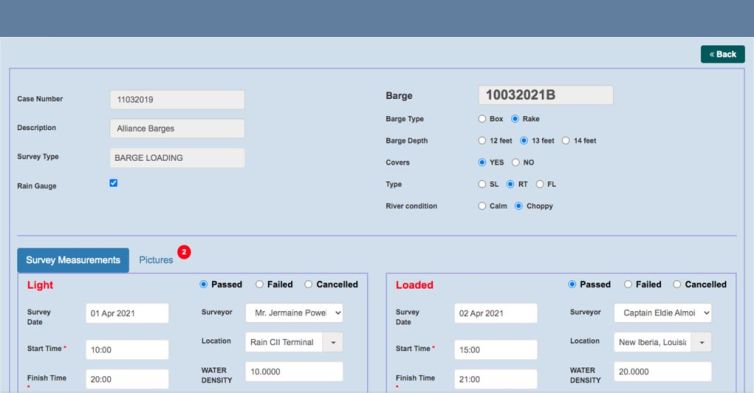This screenshot has height=393, width=754.
Task: Choose 14 feet barge depth
Action: tap(566, 140)
